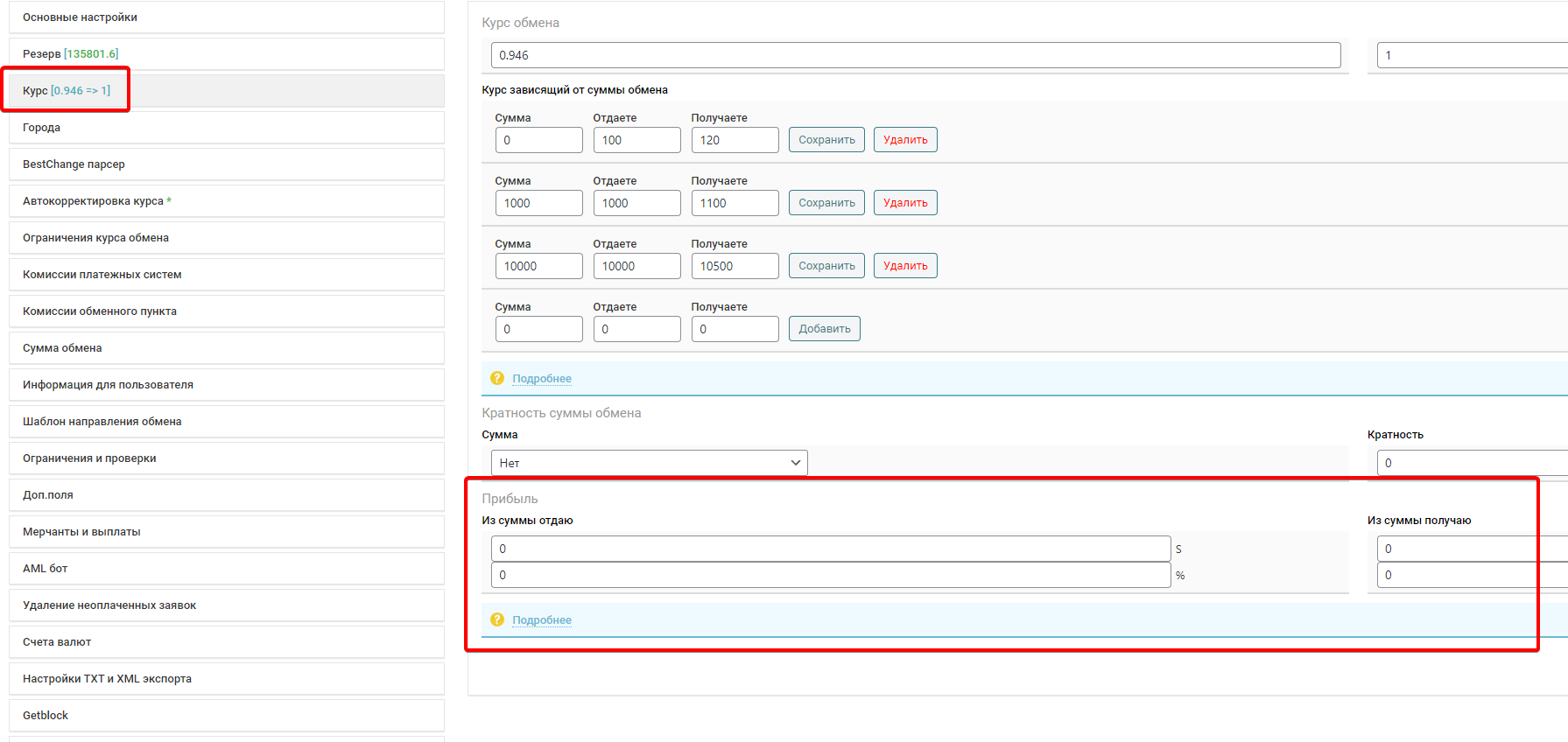Click the question icon in Прибыль section
Viewport: 1568px width, 742px height.
(x=497, y=619)
